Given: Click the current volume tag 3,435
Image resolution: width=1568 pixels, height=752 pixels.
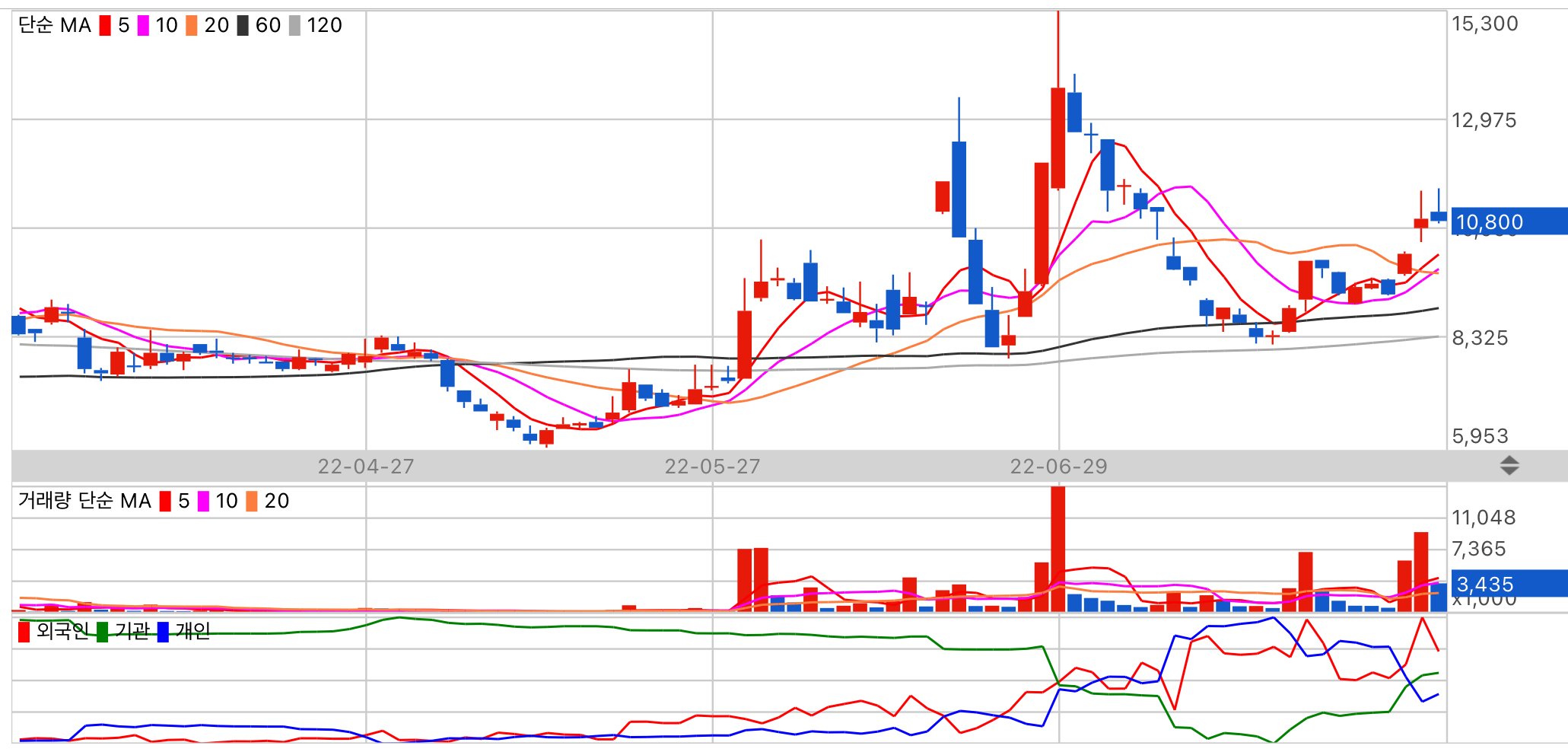Looking at the screenshot, I should pyautogui.click(x=1509, y=584).
